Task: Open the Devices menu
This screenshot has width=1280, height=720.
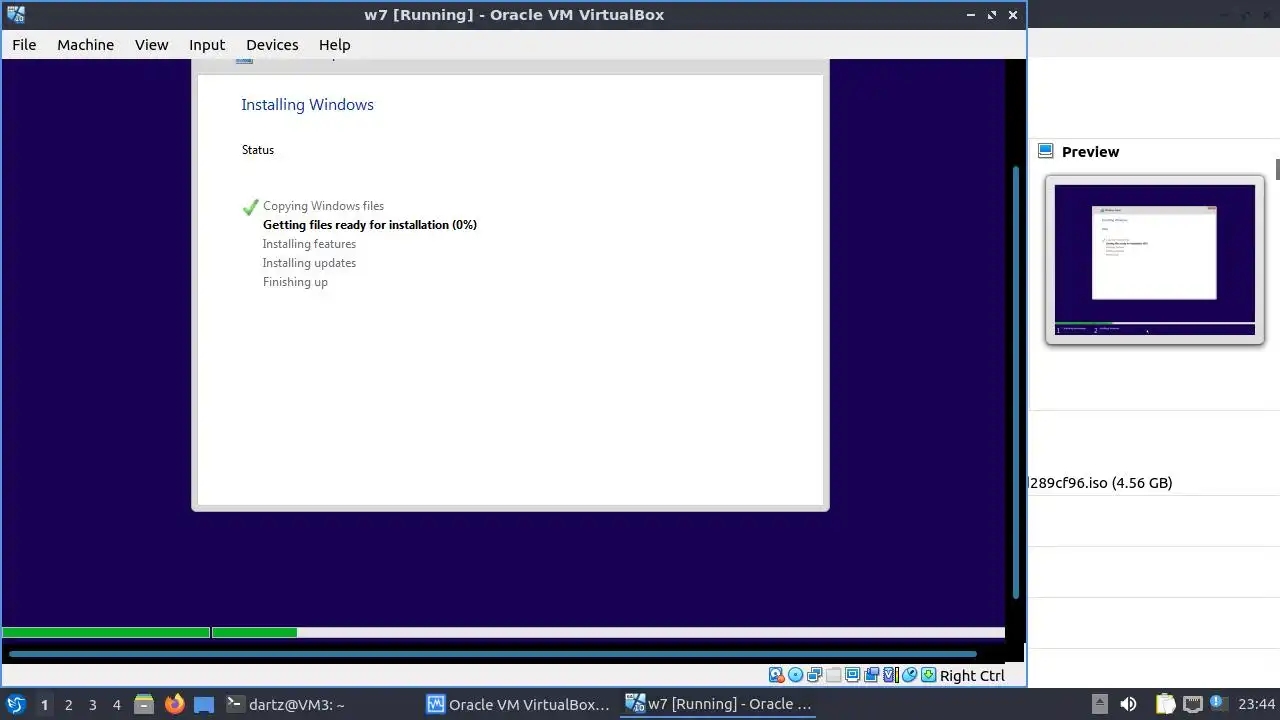Action: point(272,45)
